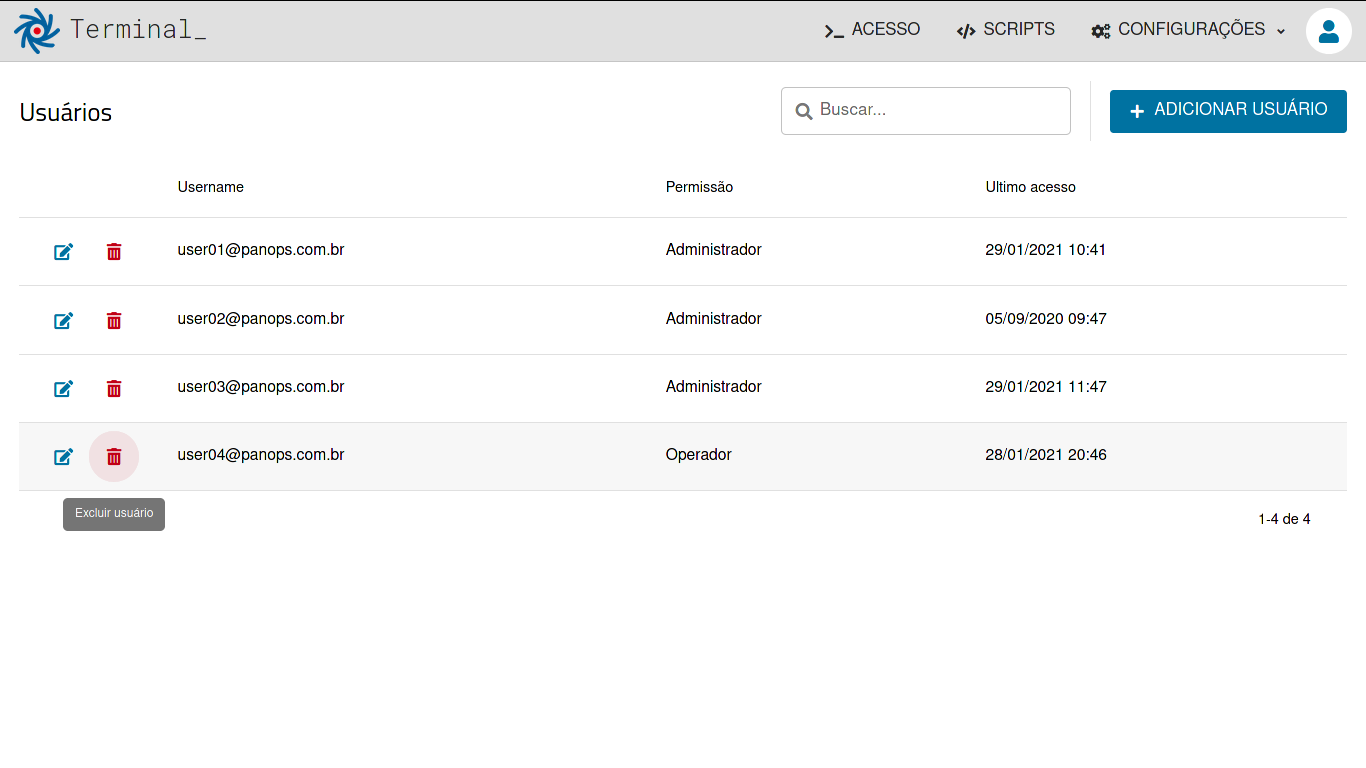Select username user03@panops.com.br
Image resolution: width=1366 pixels, height=768 pixels.
click(261, 387)
